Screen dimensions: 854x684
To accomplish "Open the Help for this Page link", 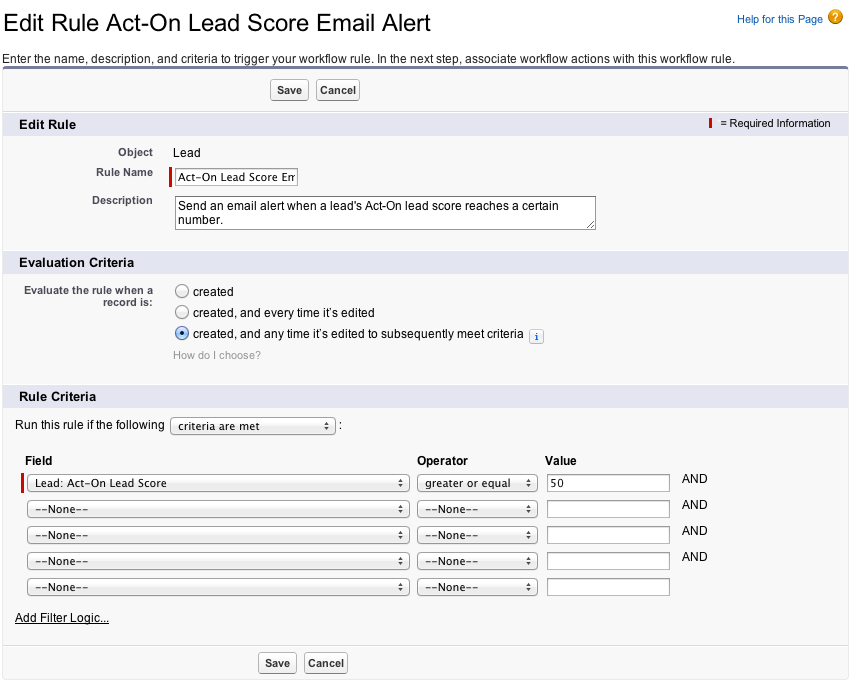I will pos(779,20).
